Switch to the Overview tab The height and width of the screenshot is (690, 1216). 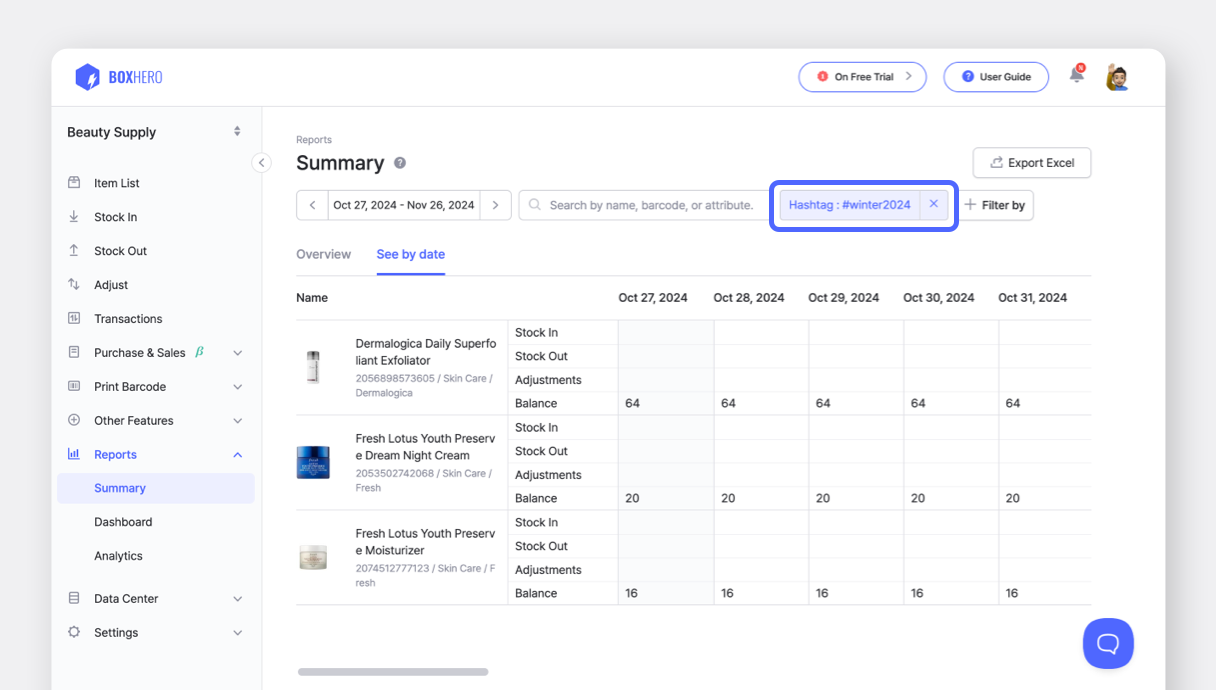(x=323, y=254)
